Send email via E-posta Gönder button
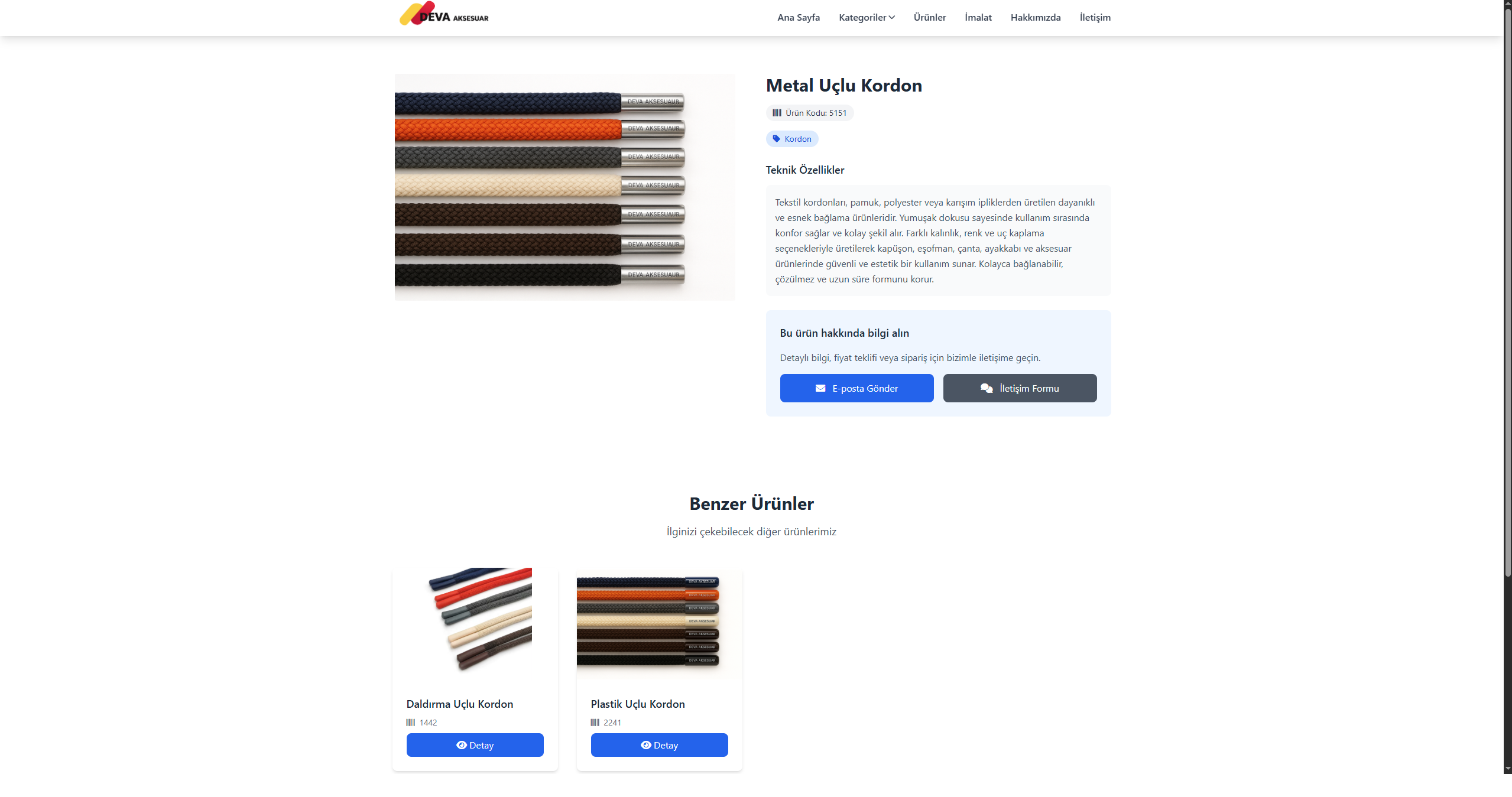This screenshot has width=1512, height=797. pos(857,388)
